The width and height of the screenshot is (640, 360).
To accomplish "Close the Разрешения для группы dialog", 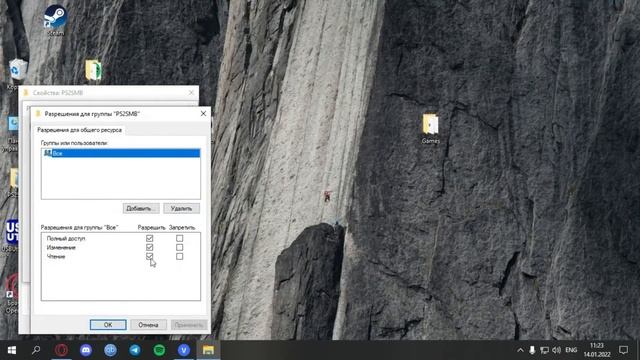I will click(x=203, y=113).
